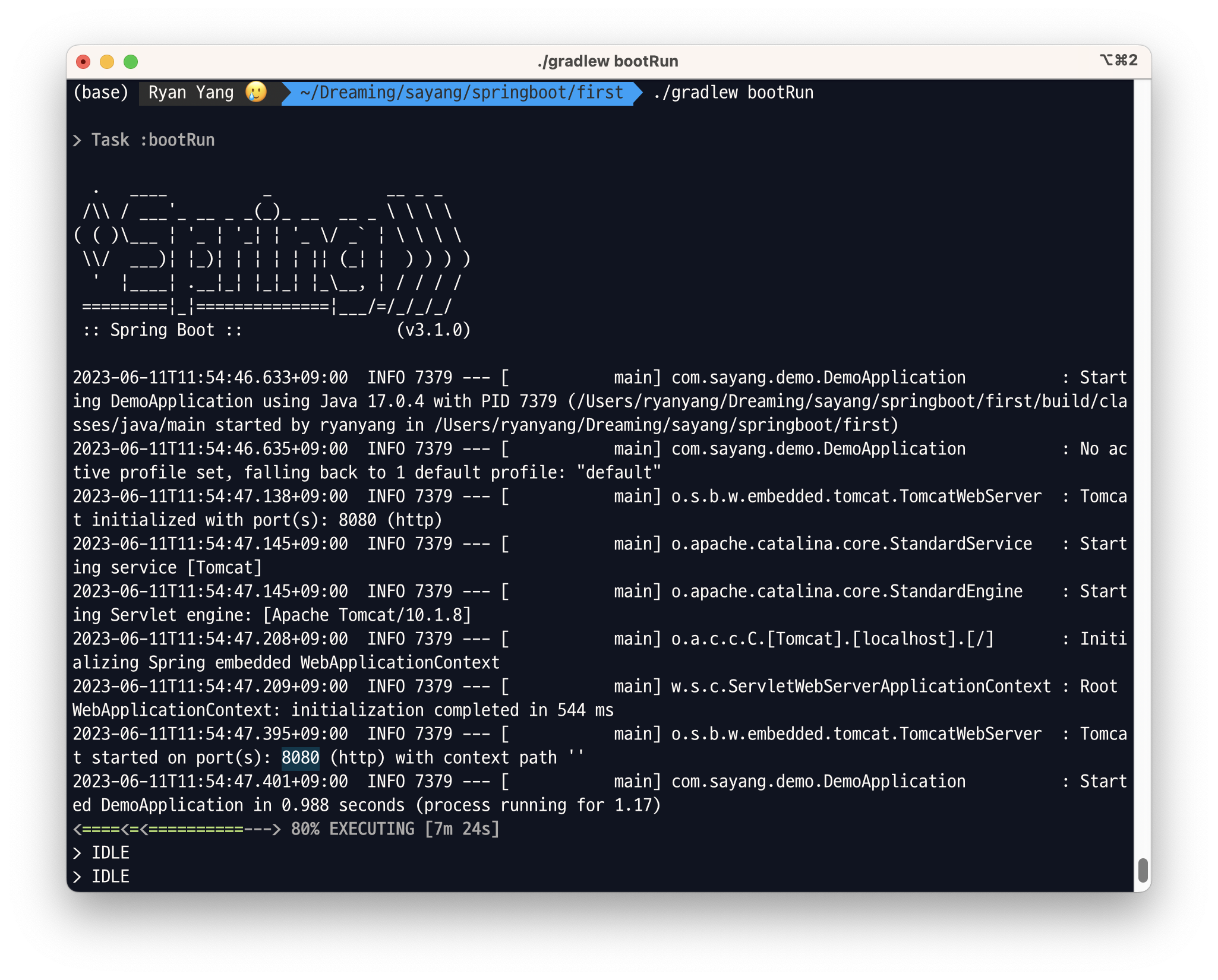Click the crying emoji in the prompt
The width and height of the screenshot is (1218, 980).
pyautogui.click(x=256, y=93)
